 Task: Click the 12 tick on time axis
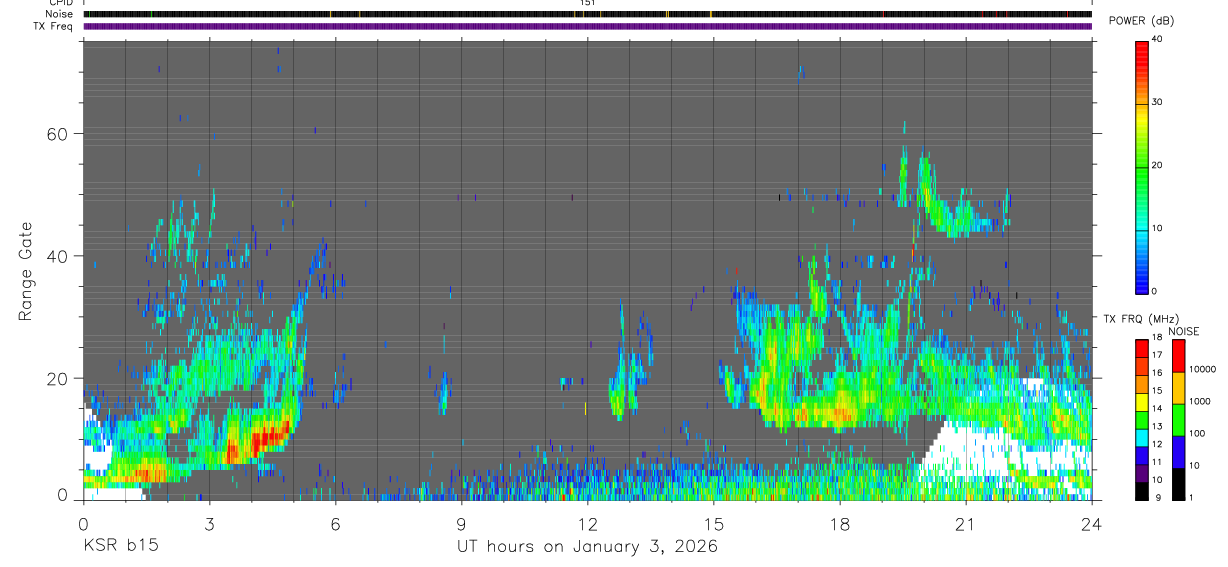coord(587,523)
